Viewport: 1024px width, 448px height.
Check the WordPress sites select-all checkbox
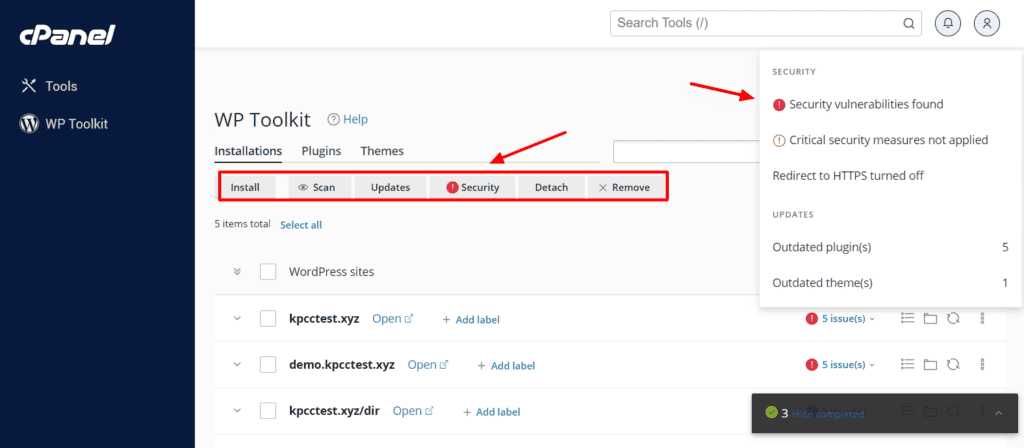268,272
